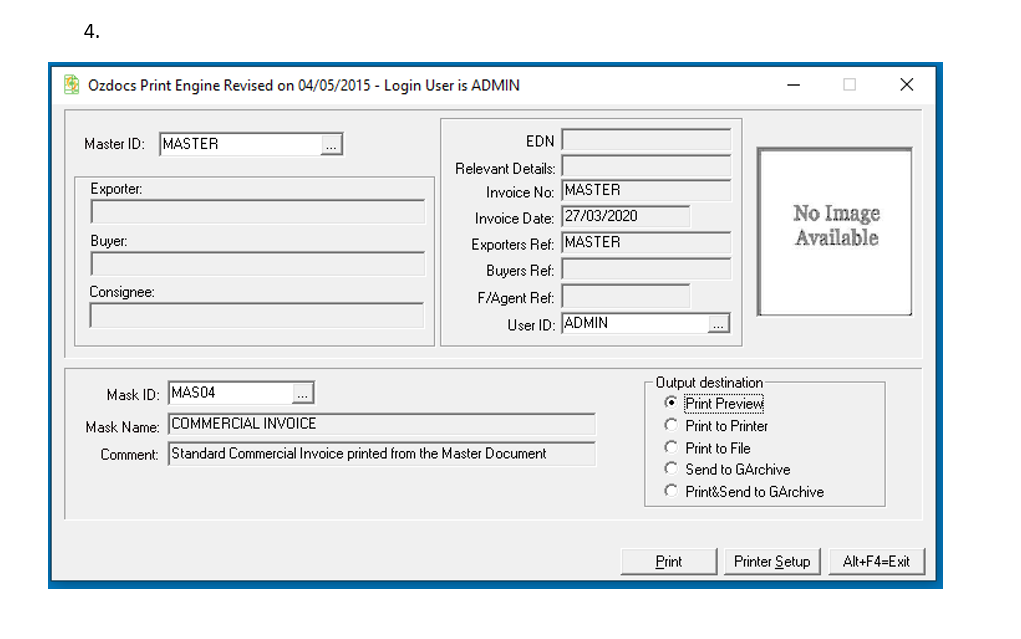1021x639 pixels.
Task: Minimize the Ozdocs Print Engine window
Action: coord(793,85)
